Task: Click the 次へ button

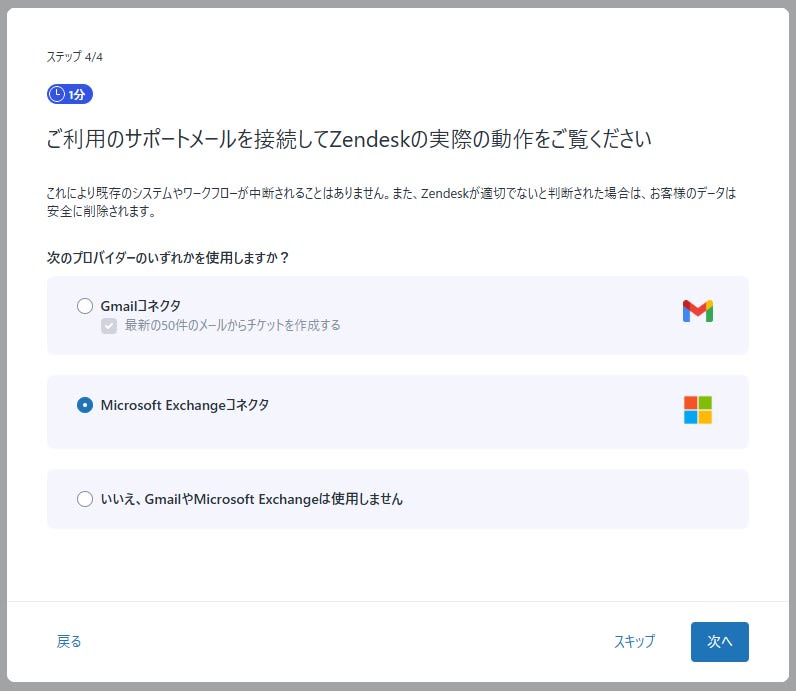Action: [719, 642]
